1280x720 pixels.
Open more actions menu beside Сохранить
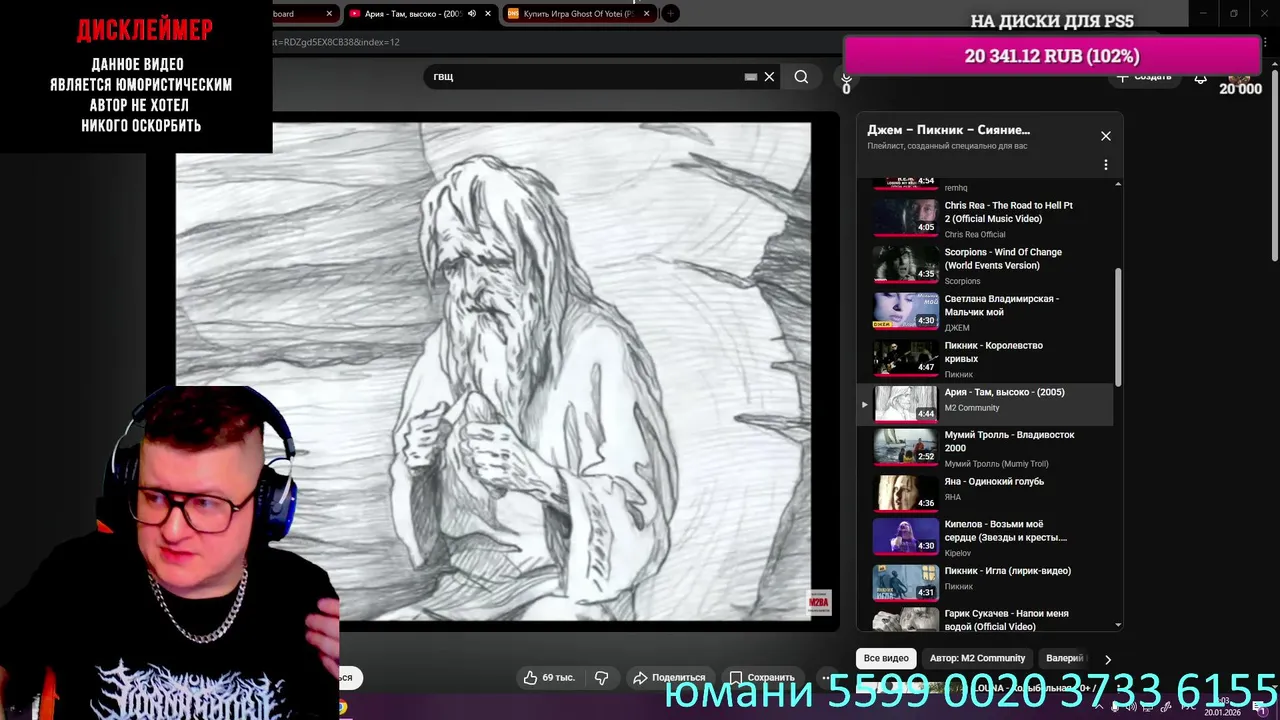825,677
